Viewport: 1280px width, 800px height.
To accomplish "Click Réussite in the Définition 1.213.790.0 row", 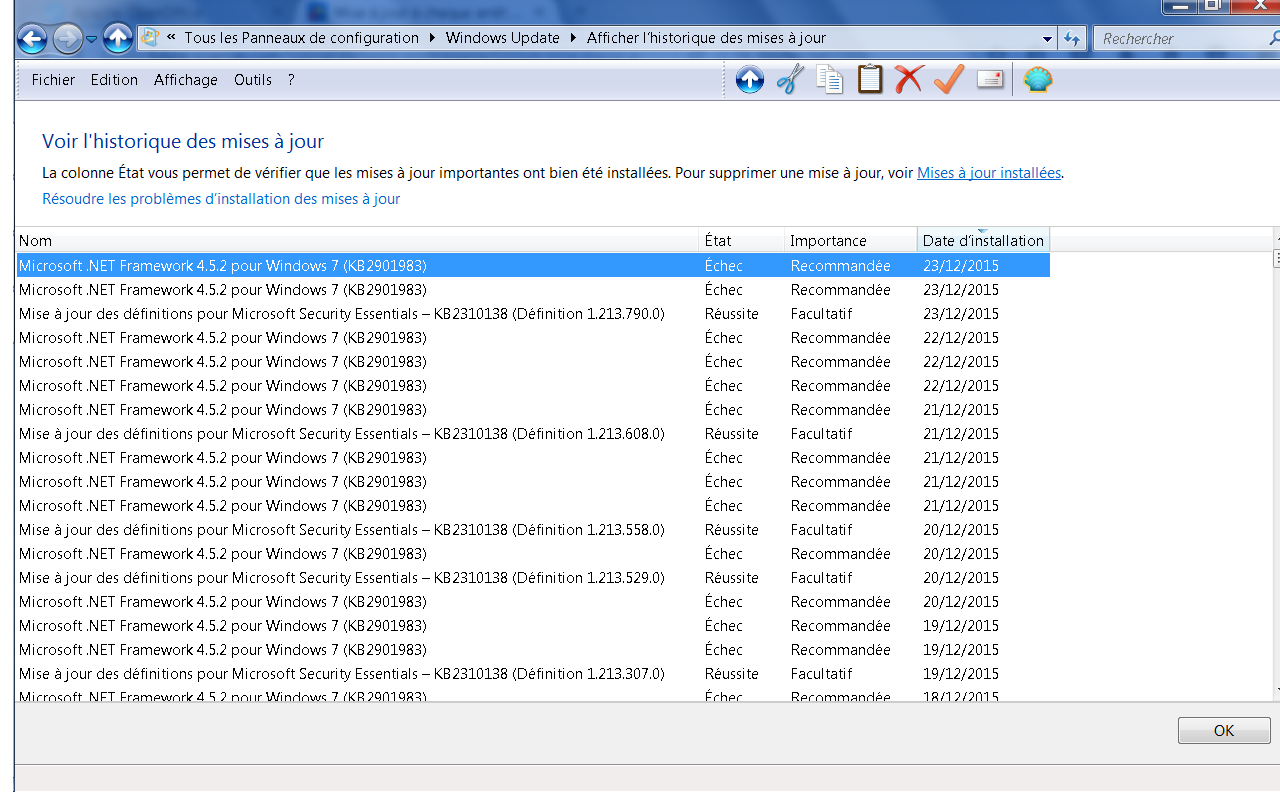I will point(732,314).
